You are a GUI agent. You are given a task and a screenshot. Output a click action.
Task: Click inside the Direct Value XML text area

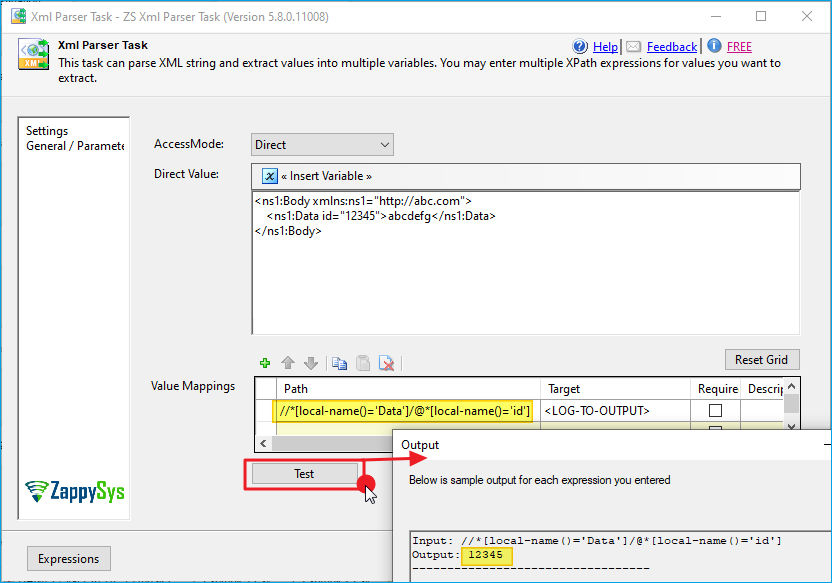[x=525, y=280]
